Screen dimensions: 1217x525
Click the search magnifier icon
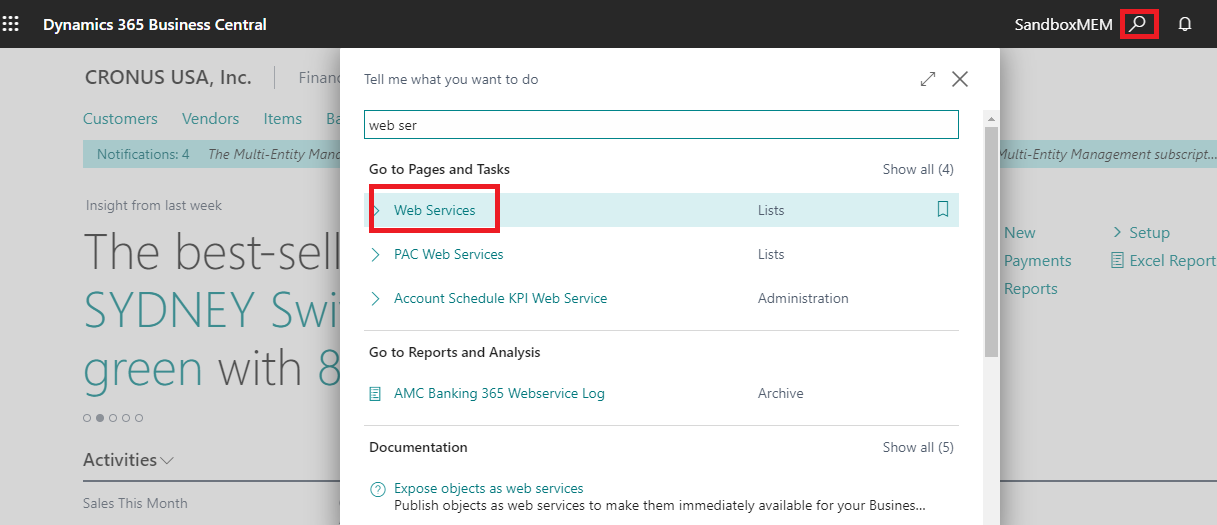pyautogui.click(x=1136, y=24)
